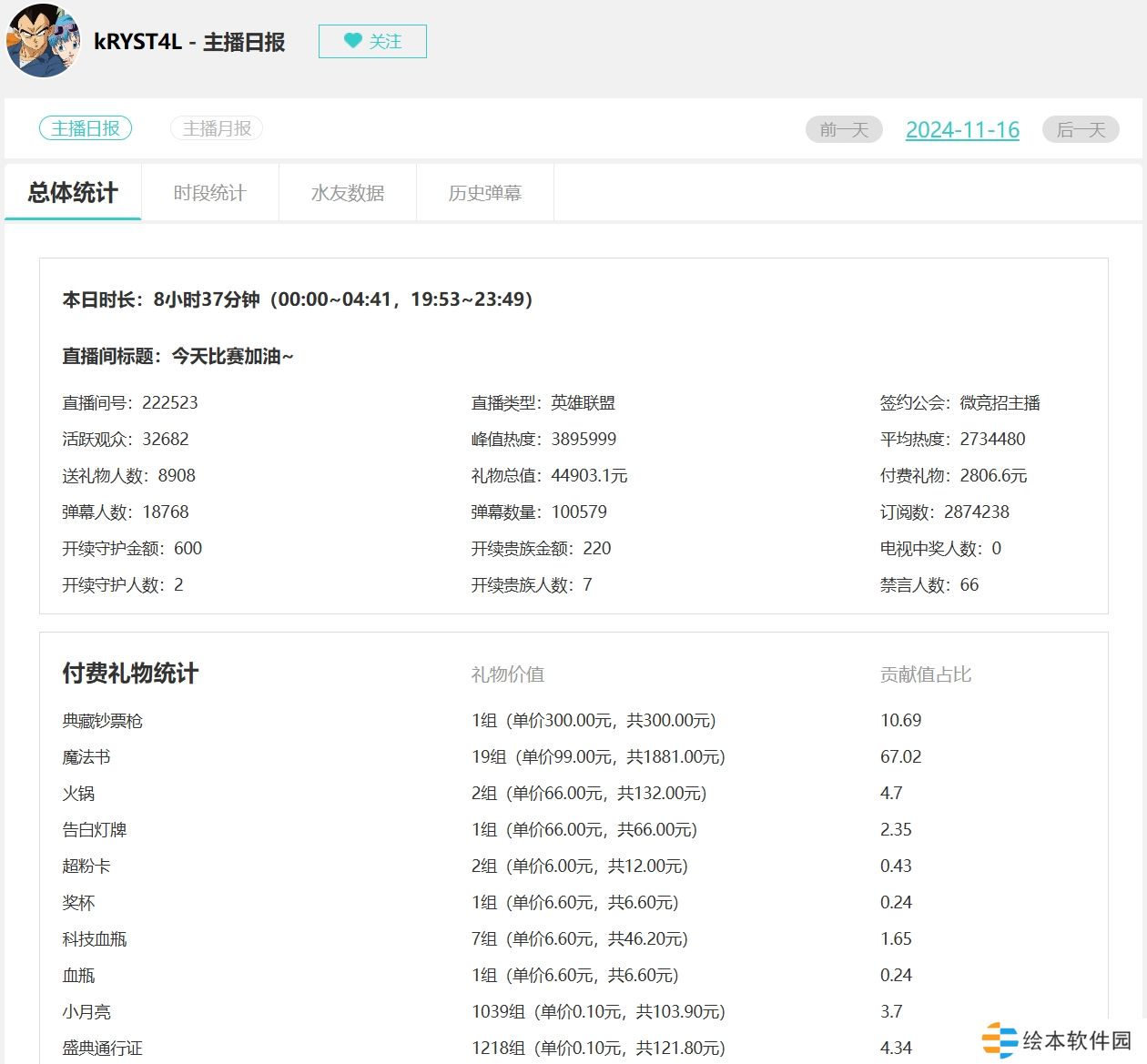View the 历史弹幕 tab
The width and height of the screenshot is (1147, 1064).
(485, 193)
